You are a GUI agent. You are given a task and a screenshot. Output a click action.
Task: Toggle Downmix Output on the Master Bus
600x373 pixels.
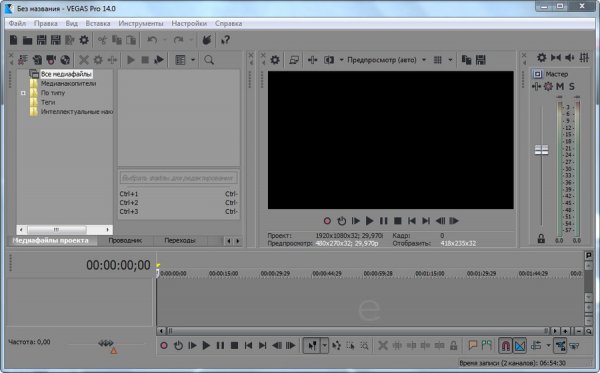point(556,58)
